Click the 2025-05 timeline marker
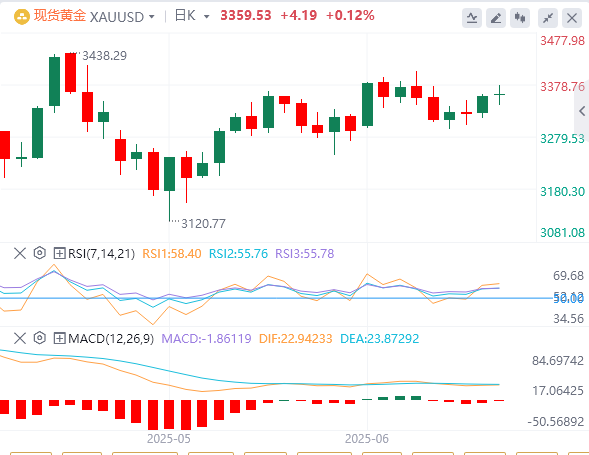589x455 pixels. coord(169,439)
